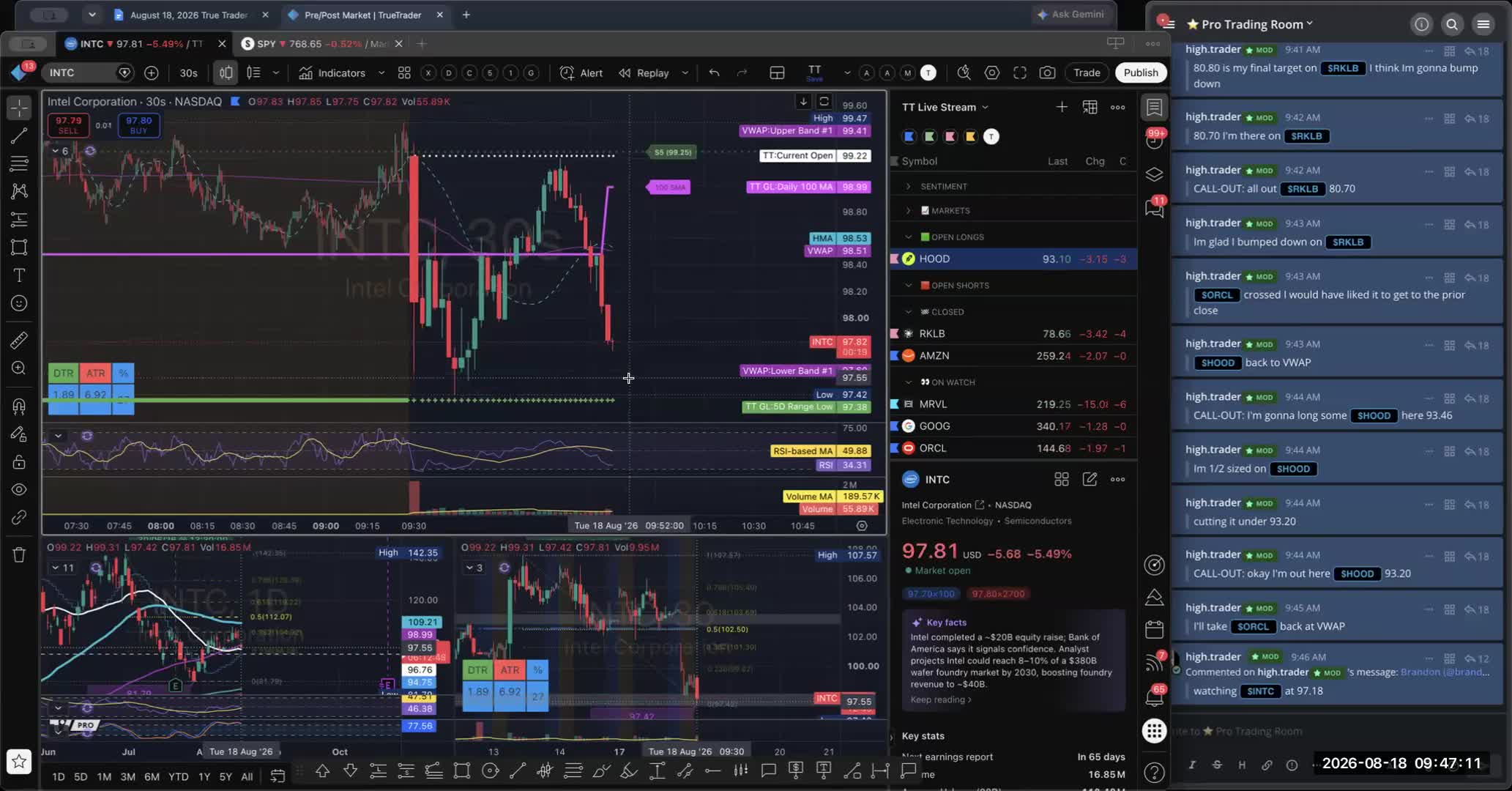The width and height of the screenshot is (1512, 791).
Task: Open the Trade button
Action: (1087, 73)
